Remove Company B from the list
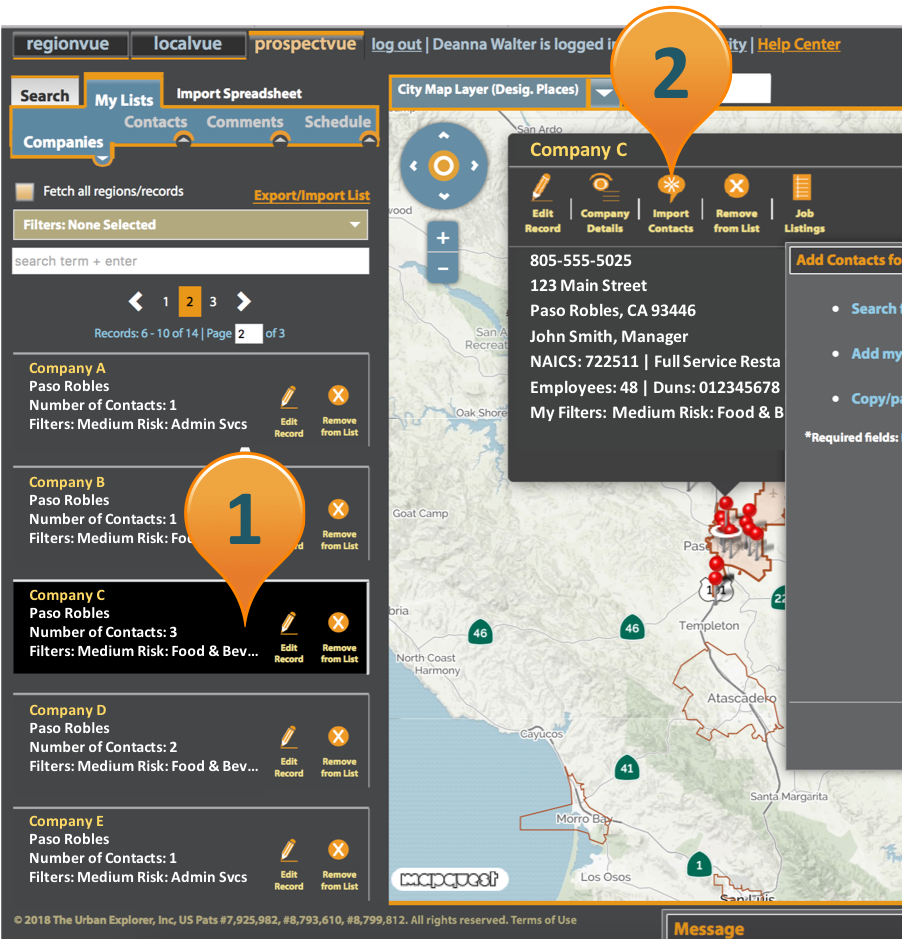The height and width of the screenshot is (939, 902). 339,525
